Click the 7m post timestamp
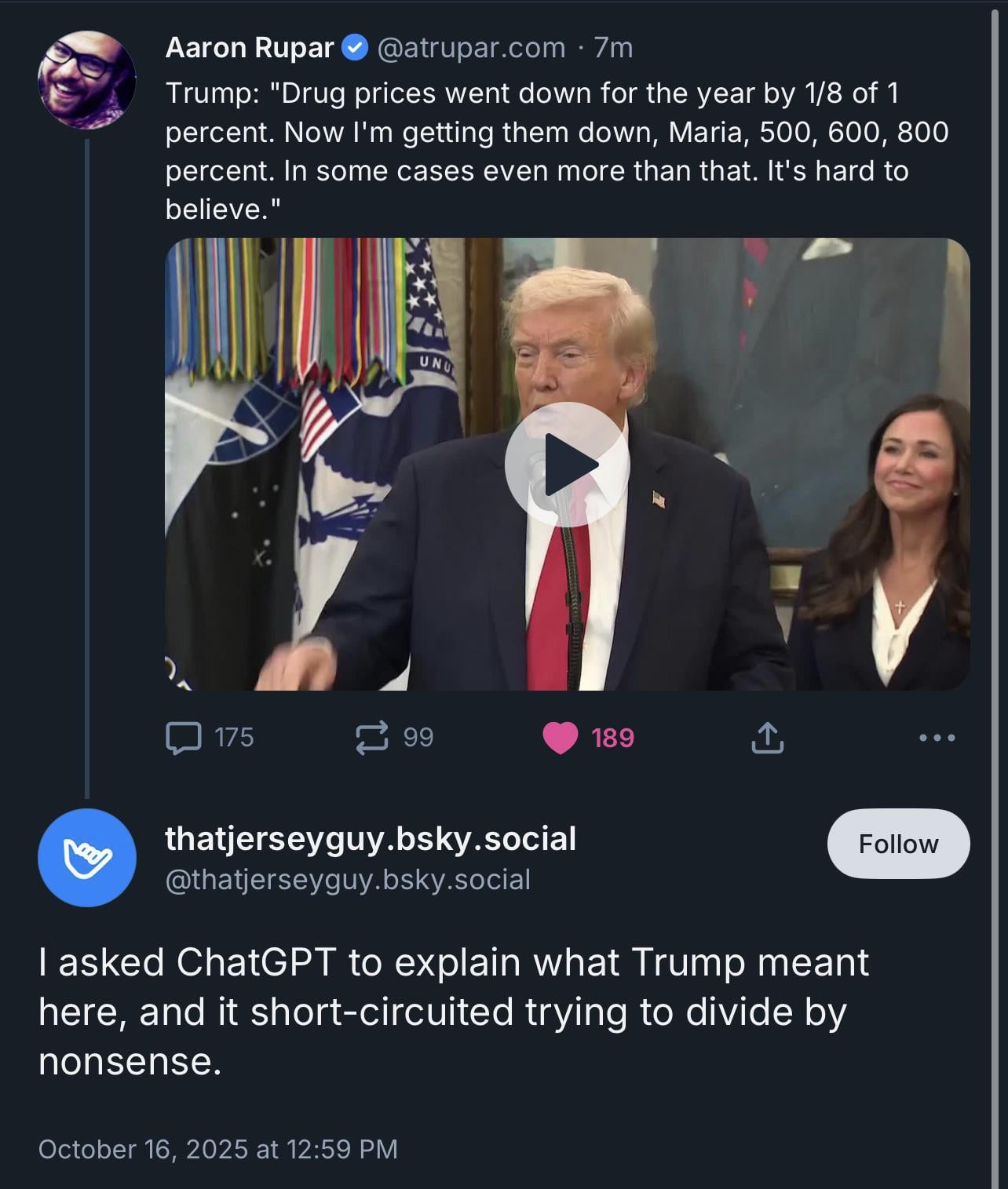1008x1189 pixels. click(613, 48)
